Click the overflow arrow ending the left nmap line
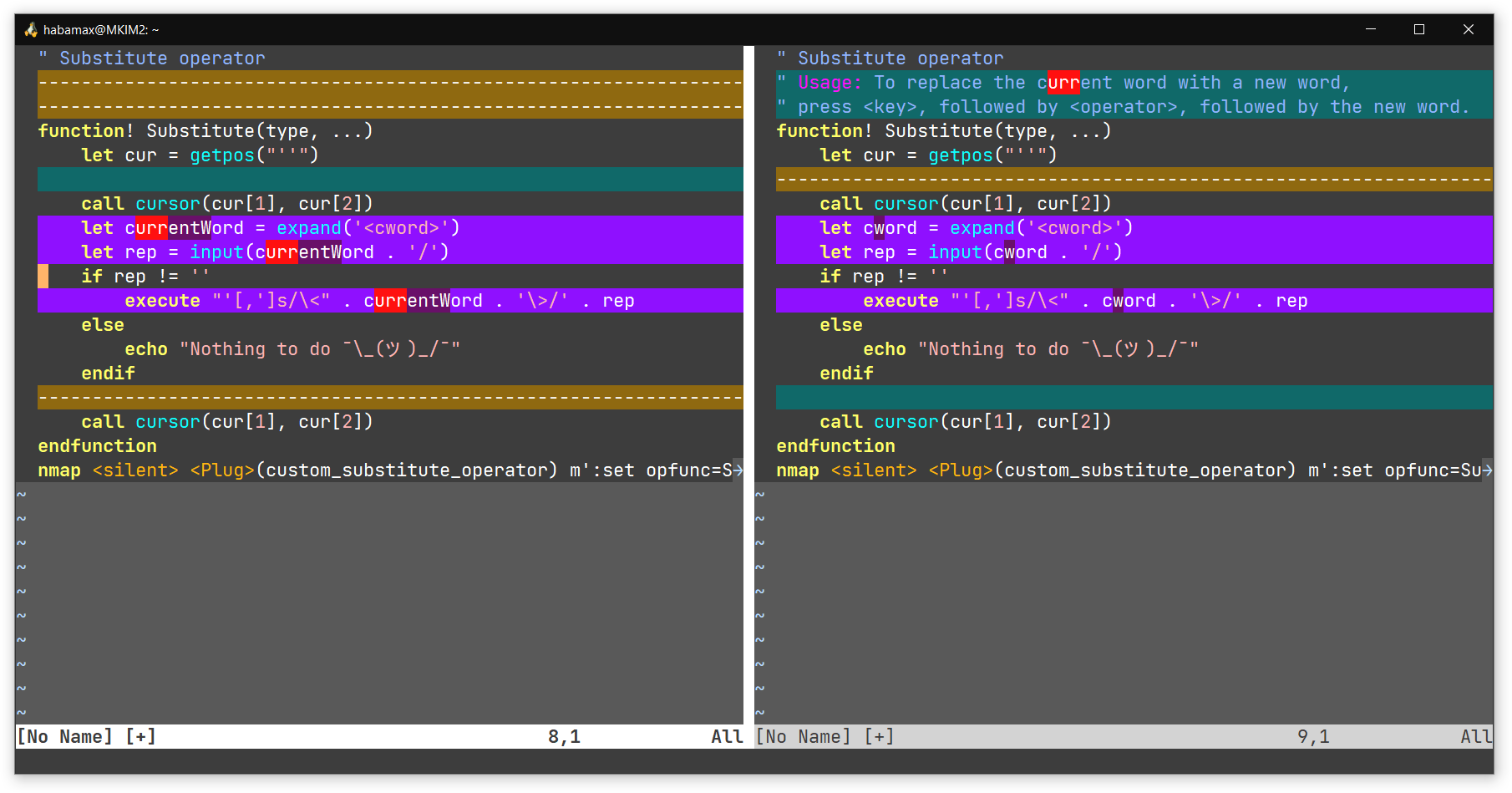 coord(738,470)
